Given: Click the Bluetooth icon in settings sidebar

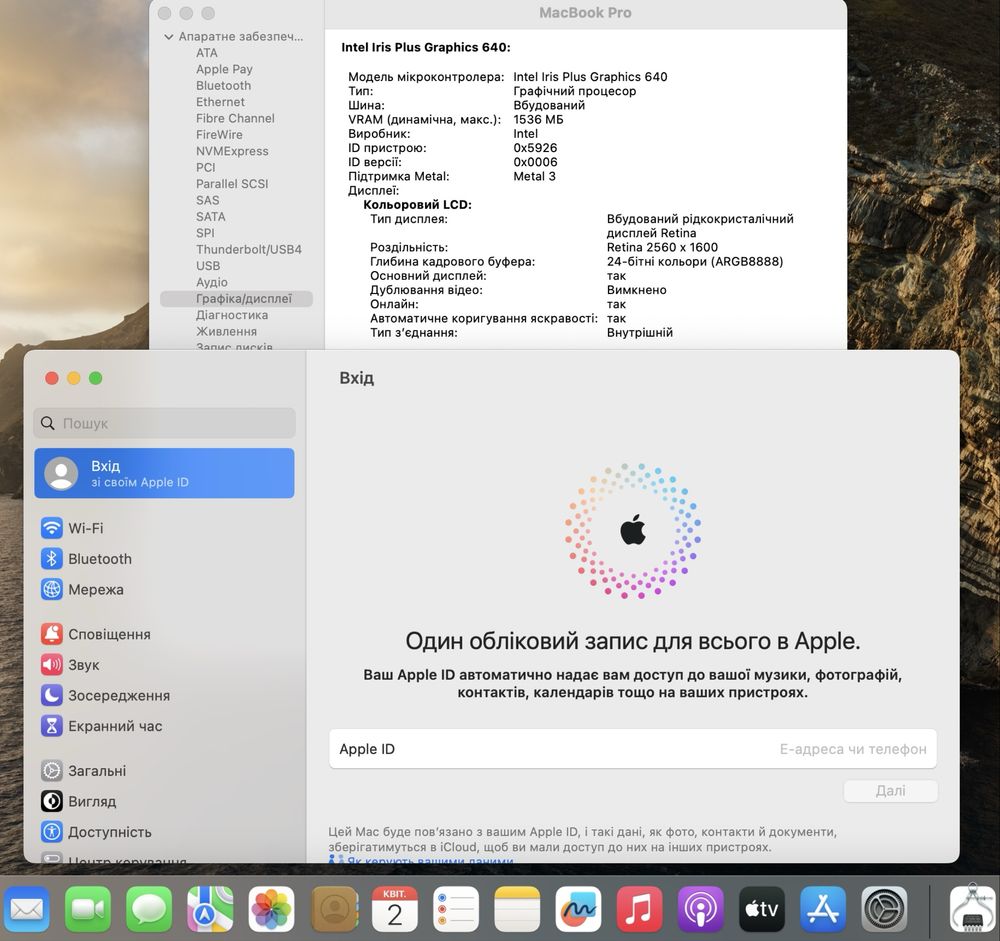Looking at the screenshot, I should click(x=52, y=558).
